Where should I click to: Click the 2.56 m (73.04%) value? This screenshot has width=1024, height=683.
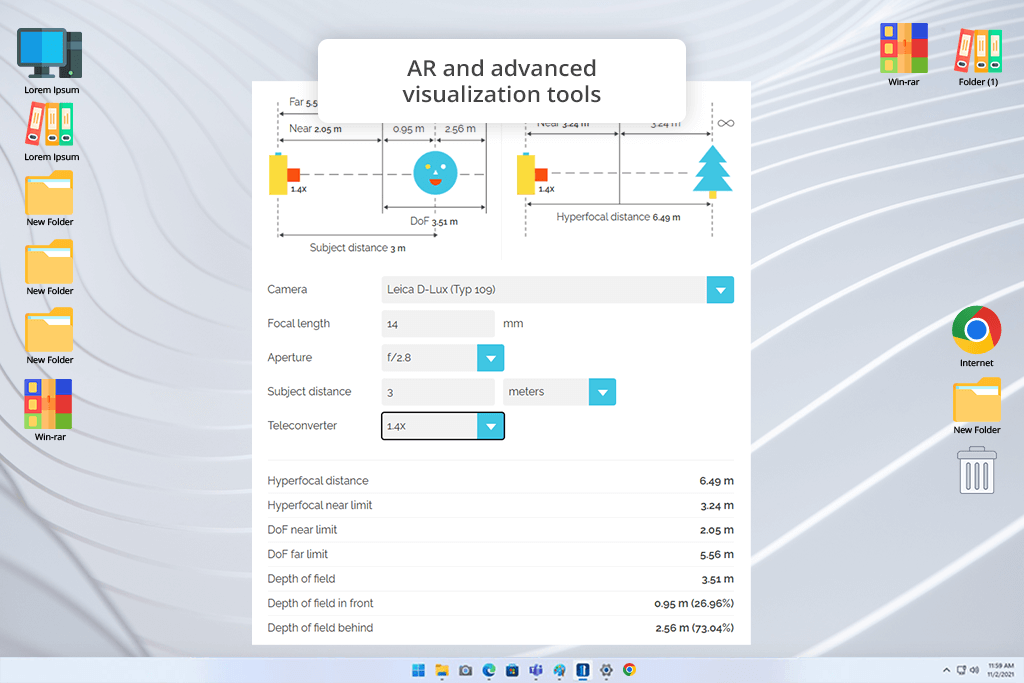point(694,628)
